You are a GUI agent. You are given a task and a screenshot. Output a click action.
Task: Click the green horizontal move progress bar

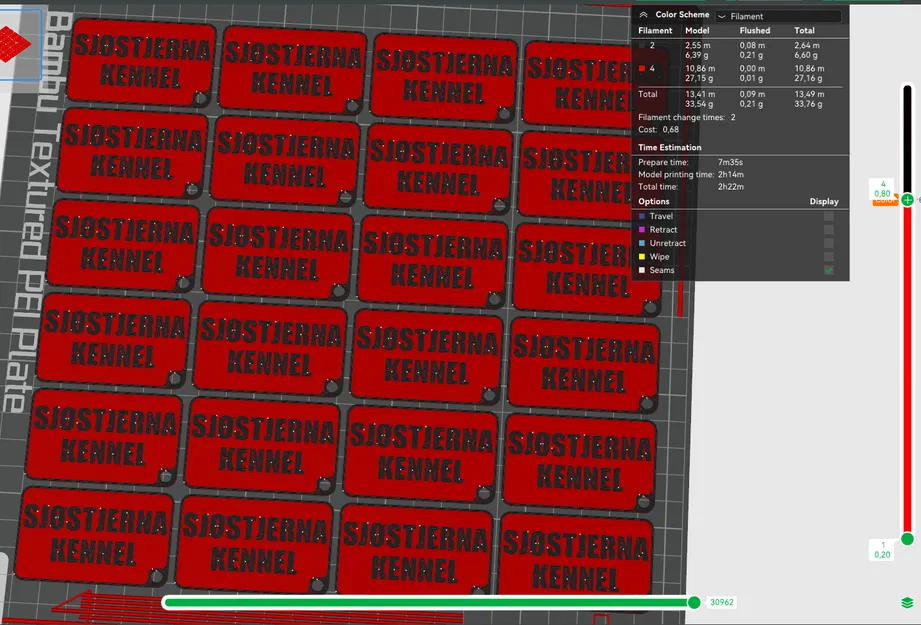tap(427, 602)
